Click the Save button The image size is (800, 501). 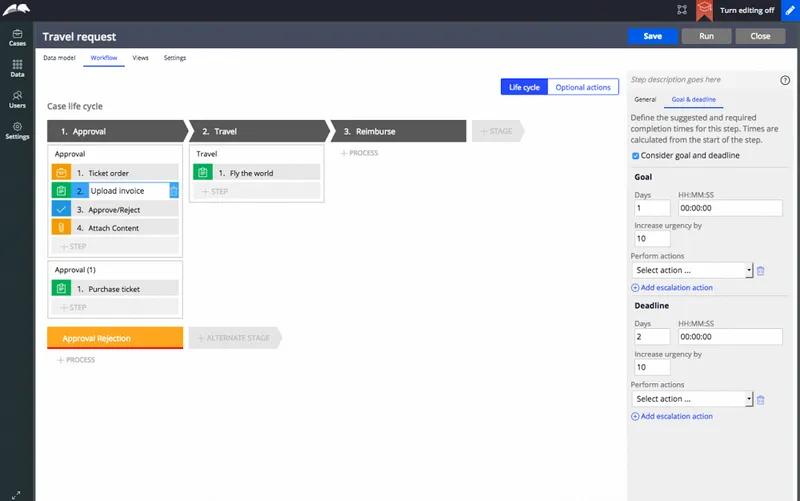[653, 36]
